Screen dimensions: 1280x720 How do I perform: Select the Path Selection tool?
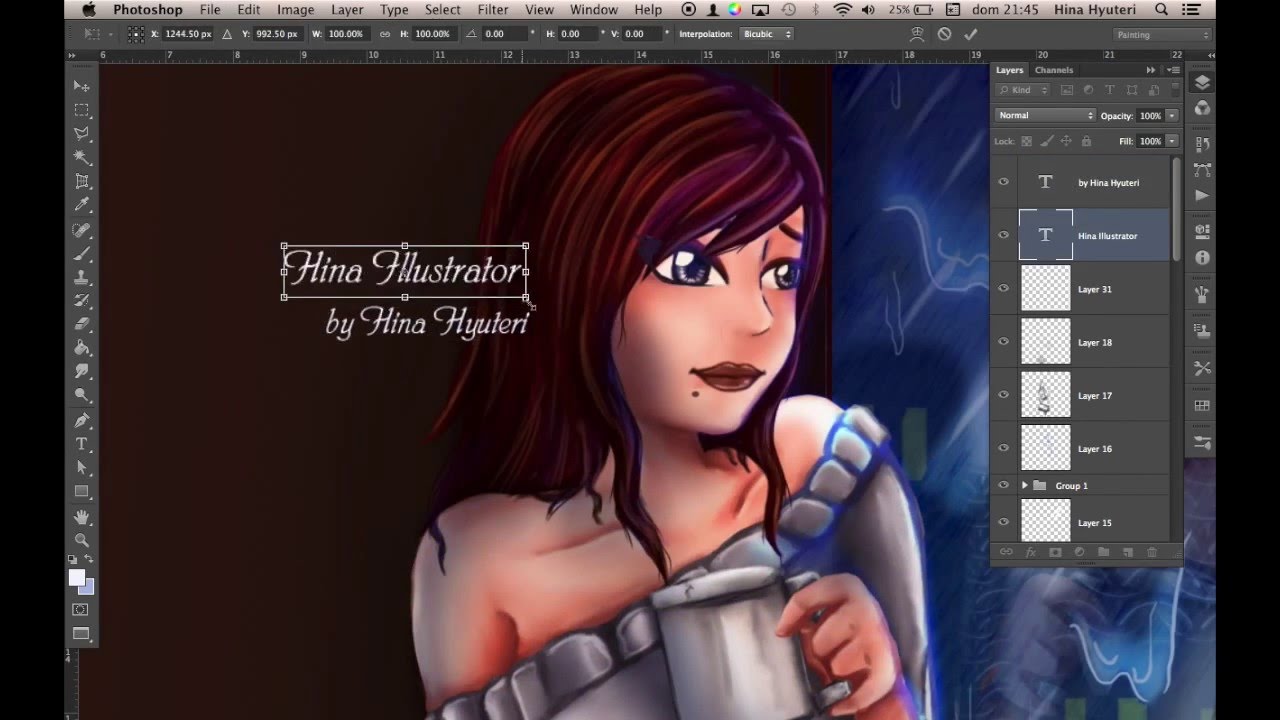82,468
